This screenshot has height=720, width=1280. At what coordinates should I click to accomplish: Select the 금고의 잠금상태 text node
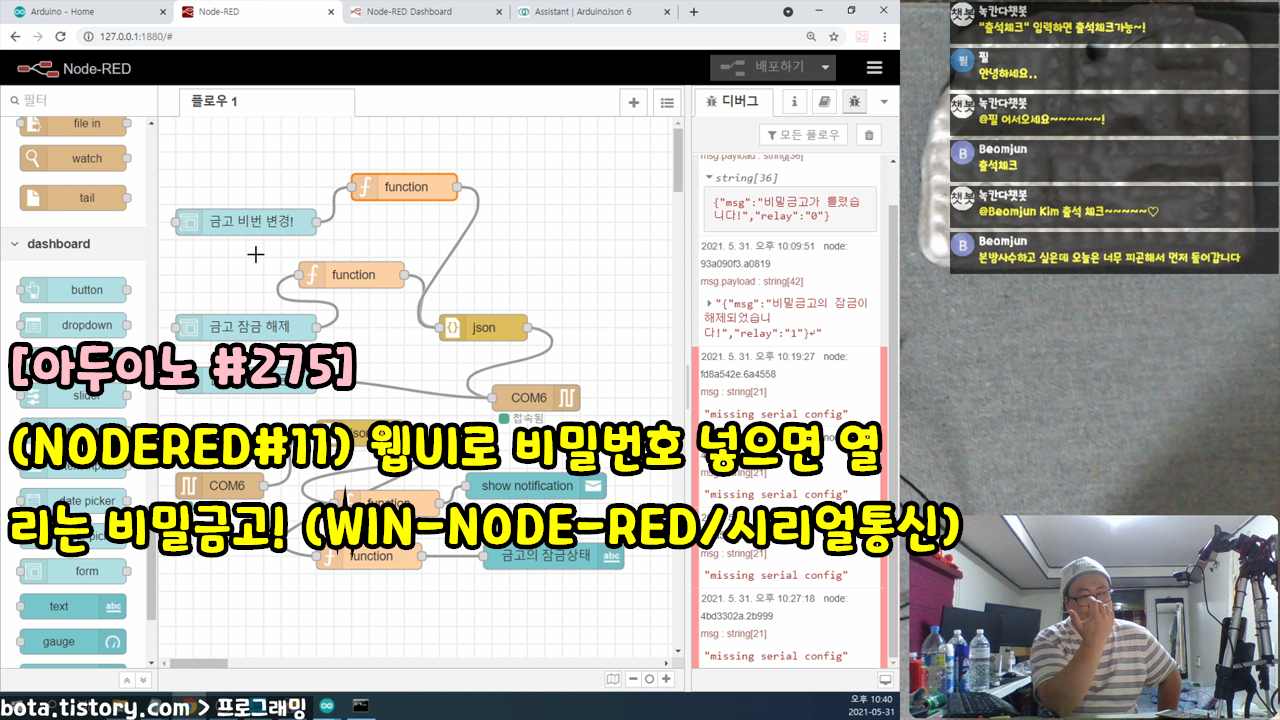point(554,557)
